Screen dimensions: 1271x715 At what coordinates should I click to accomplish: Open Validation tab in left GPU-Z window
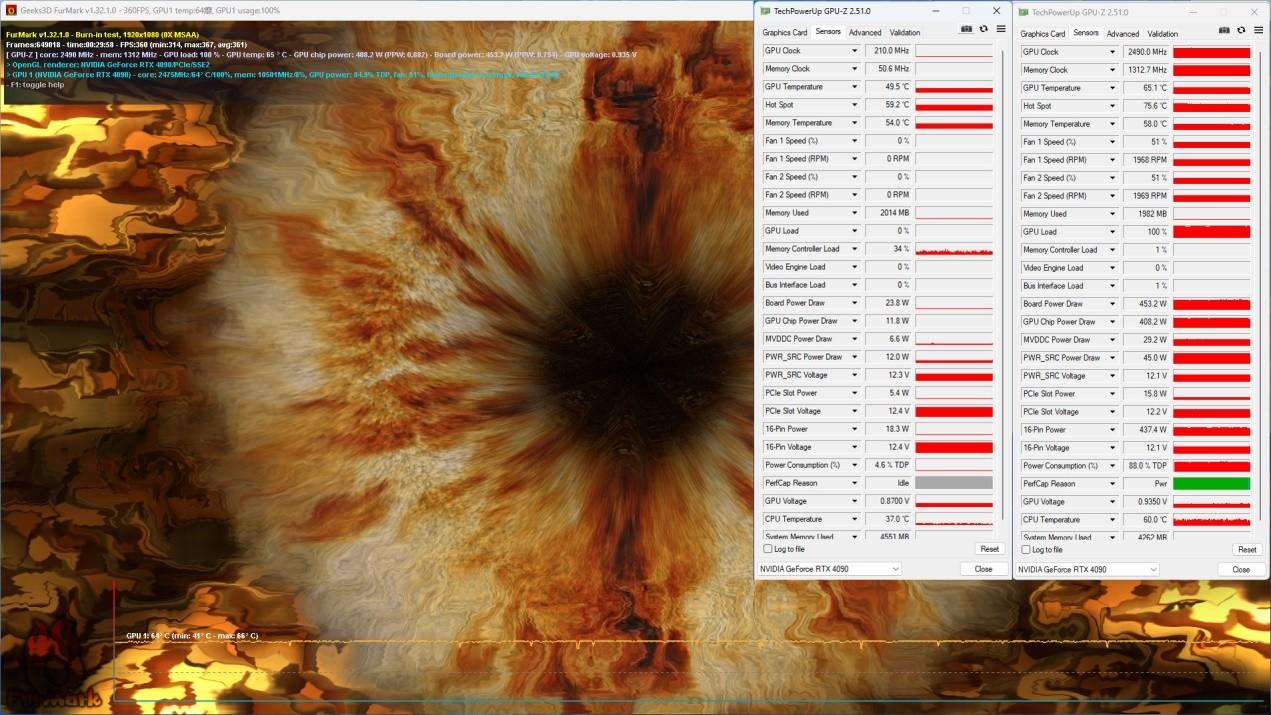coord(905,32)
